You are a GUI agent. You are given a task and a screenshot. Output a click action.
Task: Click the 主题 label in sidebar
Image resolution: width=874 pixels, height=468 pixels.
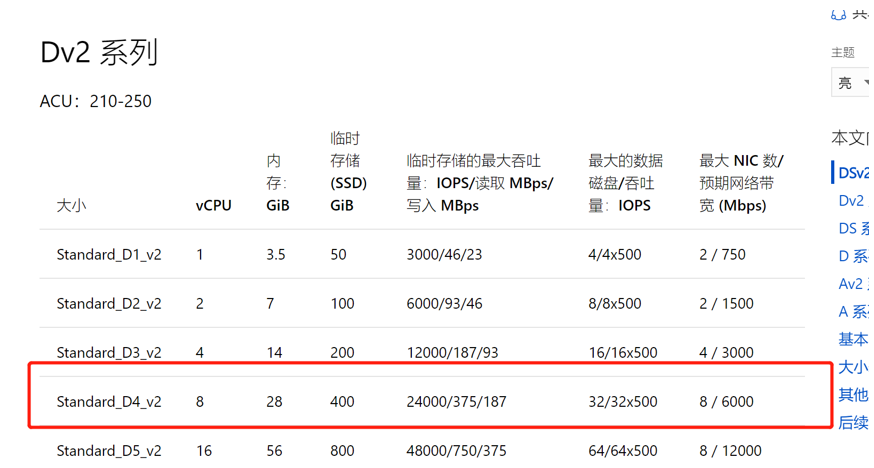[843, 52]
